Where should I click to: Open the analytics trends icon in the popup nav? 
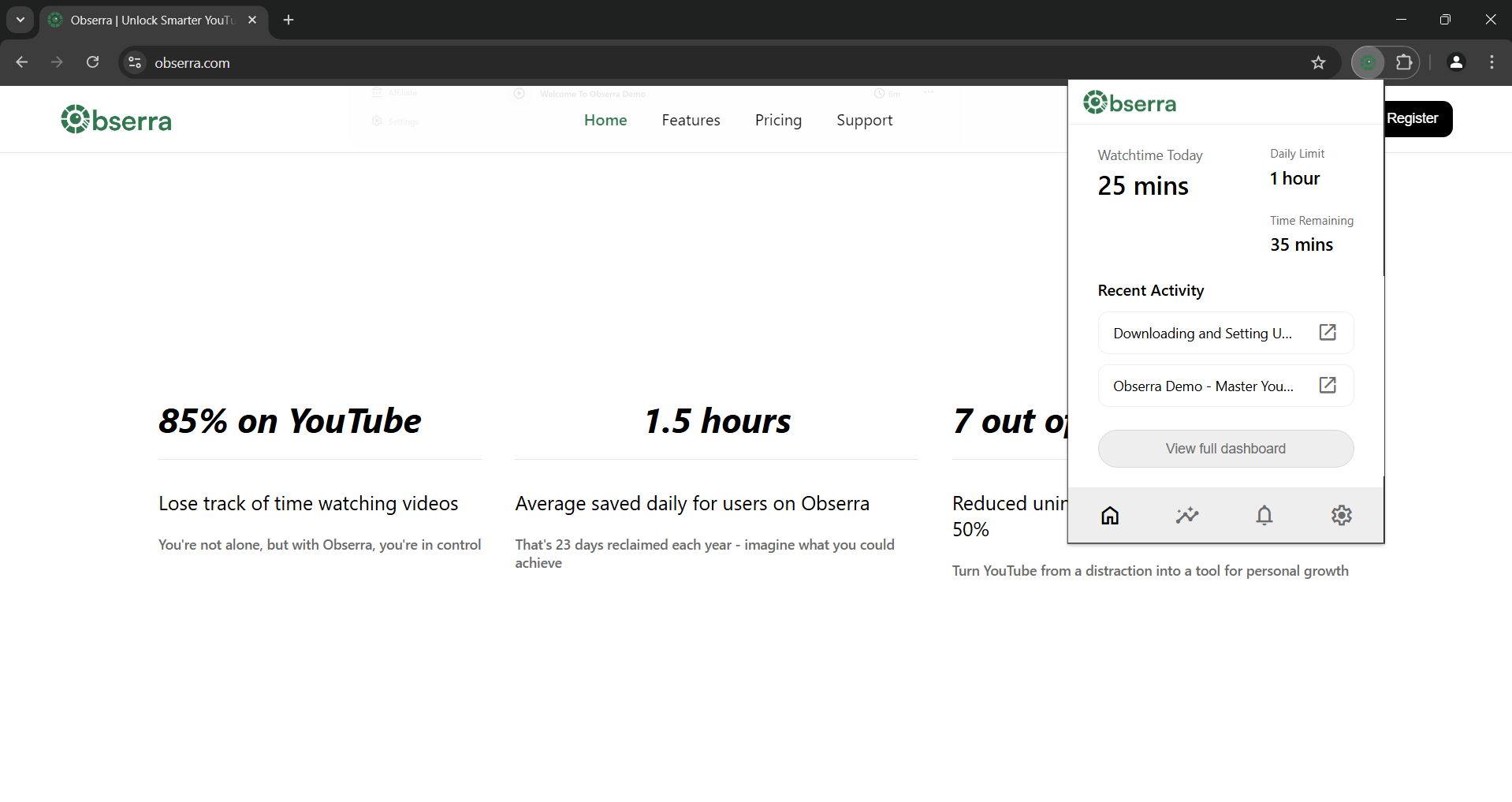(1187, 515)
